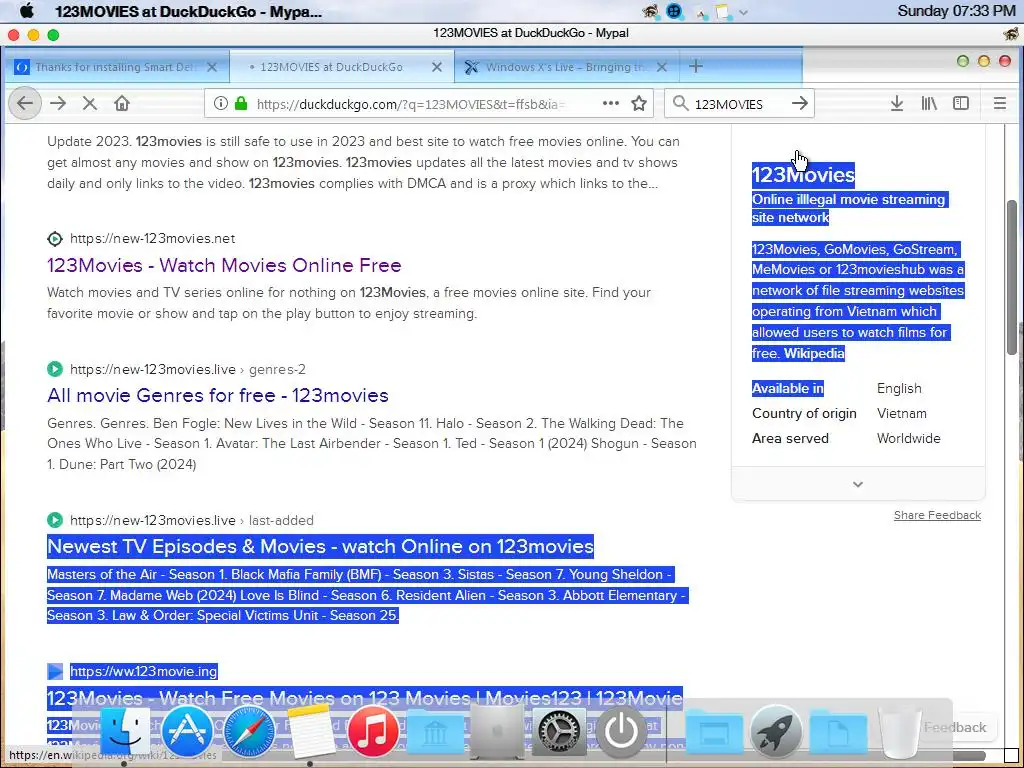The width and height of the screenshot is (1024, 768).
Task: Switch to the Thanks for installing Smart Defrag tab
Action: click(x=117, y=67)
